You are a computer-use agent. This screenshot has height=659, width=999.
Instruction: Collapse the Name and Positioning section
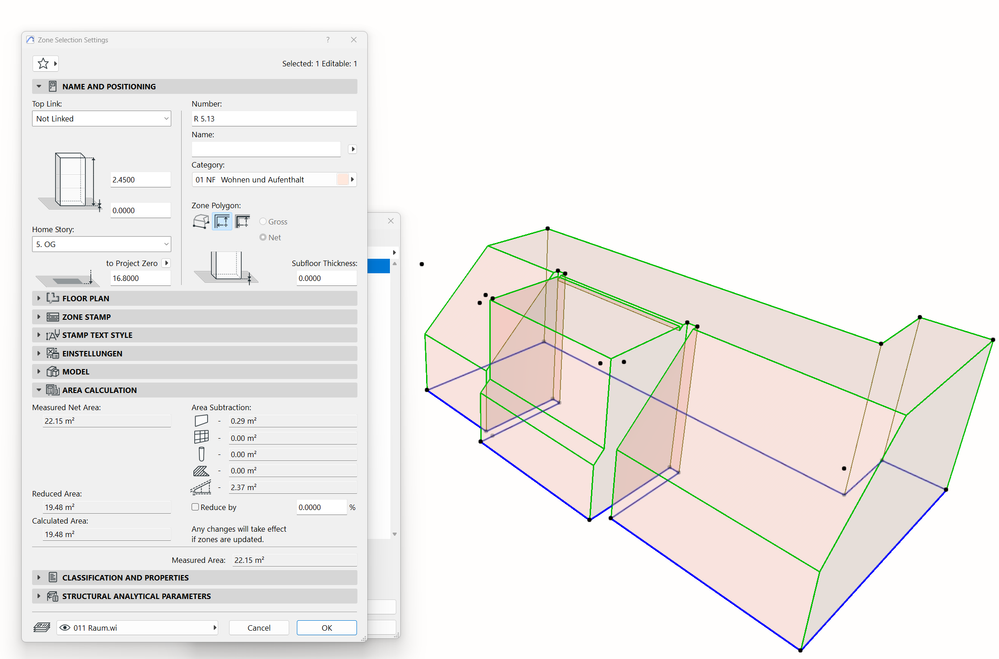39,87
